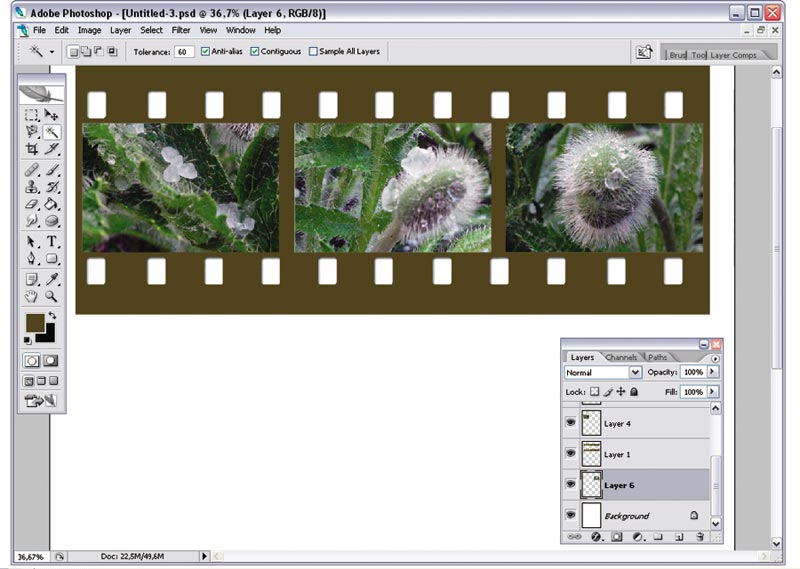The width and height of the screenshot is (800, 569).
Task: Enable Sample All Layers checkbox
Action: pos(313,52)
